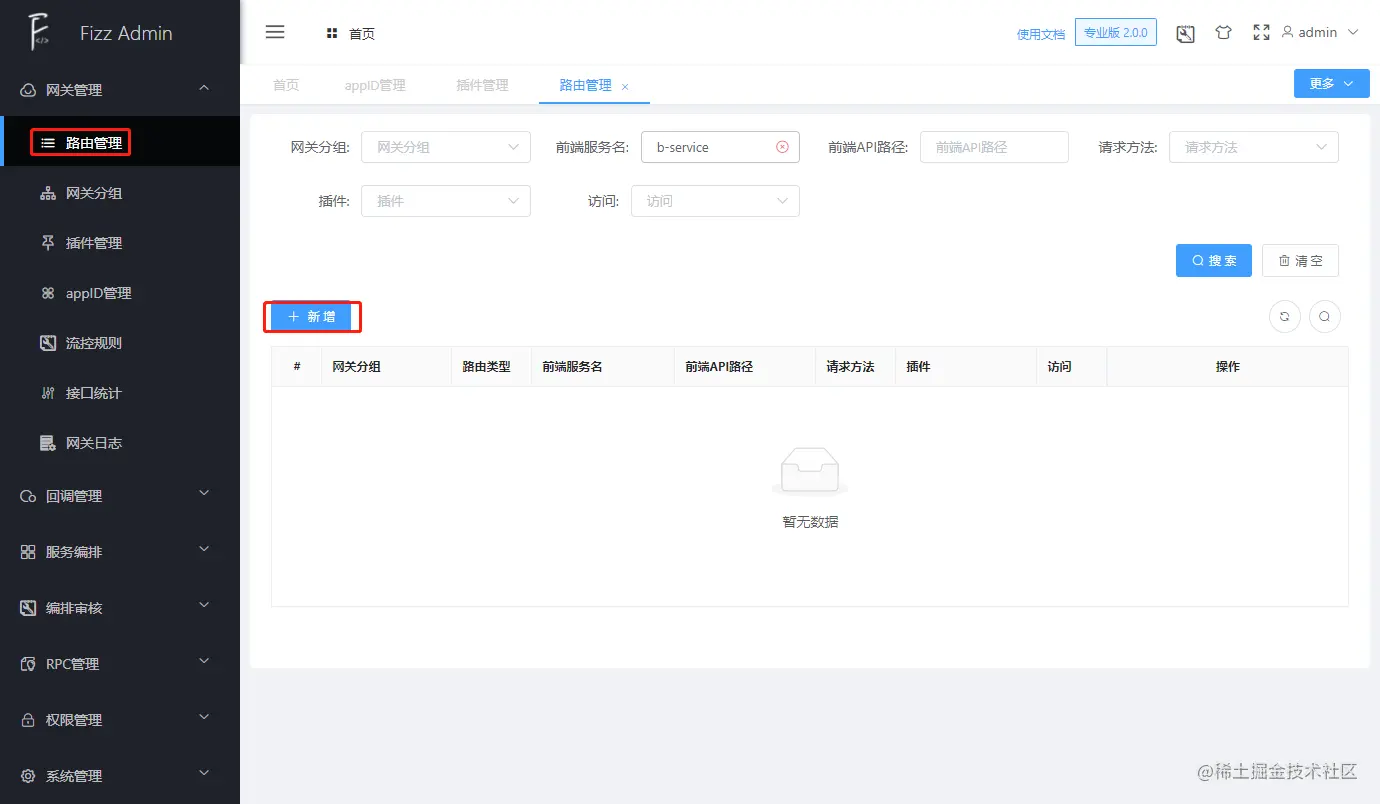This screenshot has width=1380, height=804.
Task: Click the refresh icon above the table
Action: coord(1284,316)
